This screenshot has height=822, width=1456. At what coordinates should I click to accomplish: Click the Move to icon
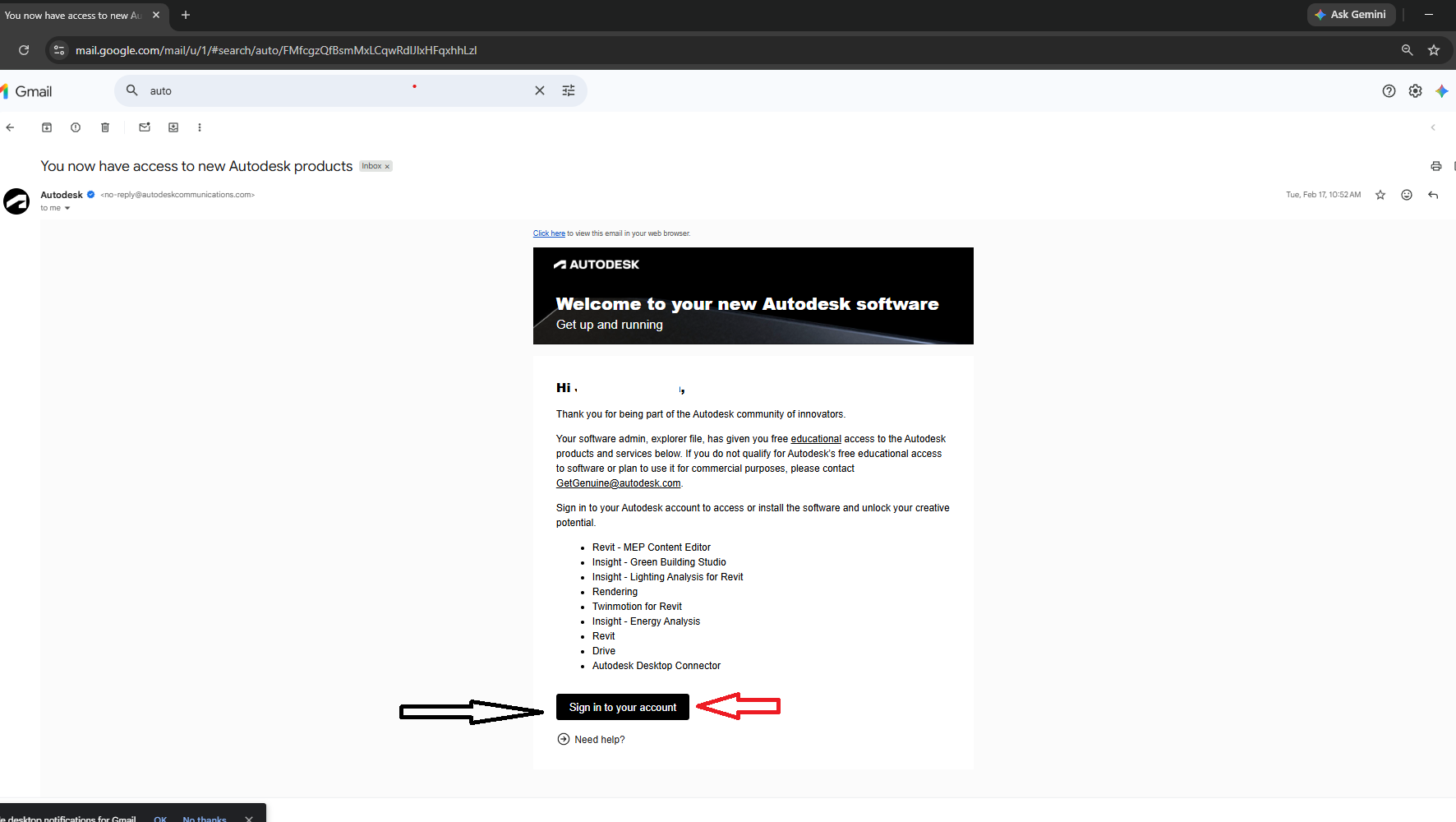coord(173,127)
